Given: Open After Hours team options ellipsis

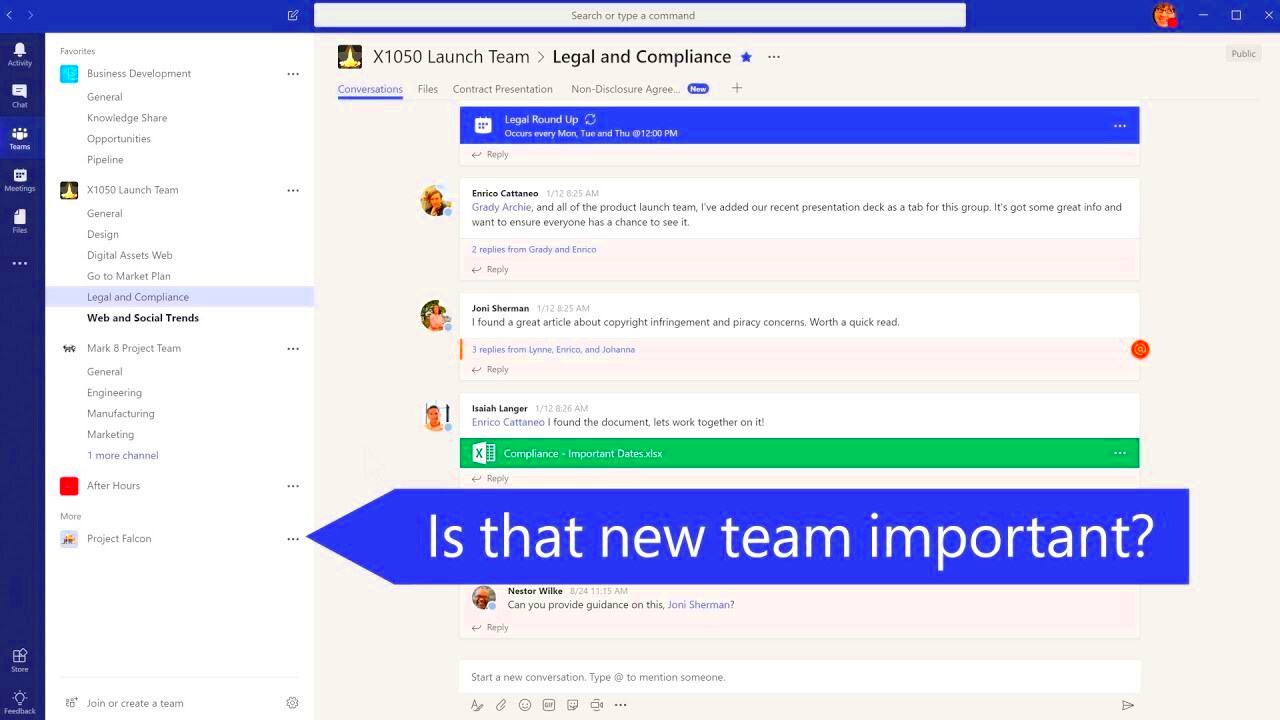Looking at the screenshot, I should click(293, 486).
